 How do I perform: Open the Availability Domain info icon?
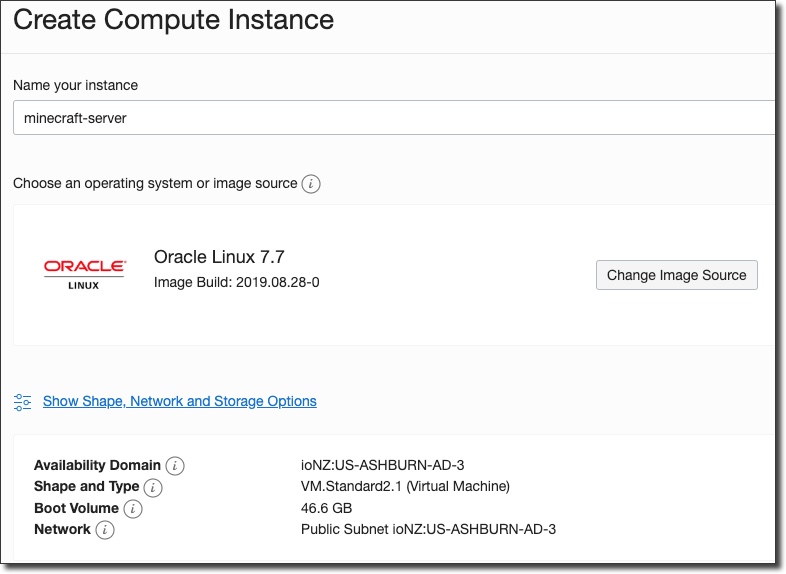[175, 466]
